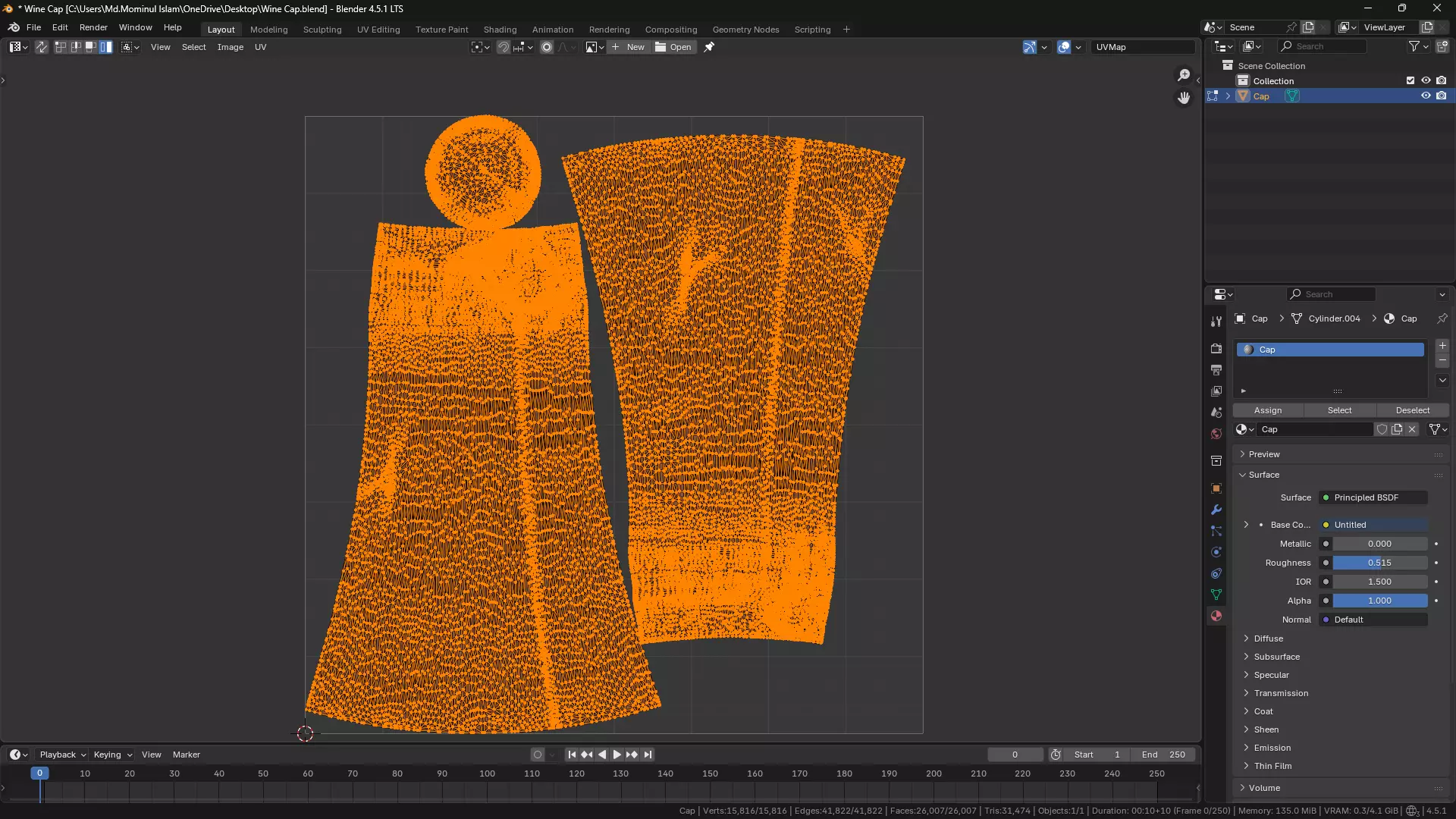
Task: Switch to the UV Editing workspace tab
Action: pos(378,30)
